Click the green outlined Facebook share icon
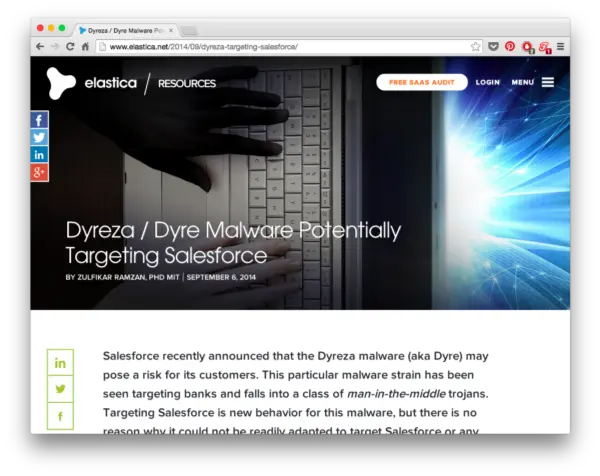The width and height of the screenshot is (600, 476). [x=60, y=416]
